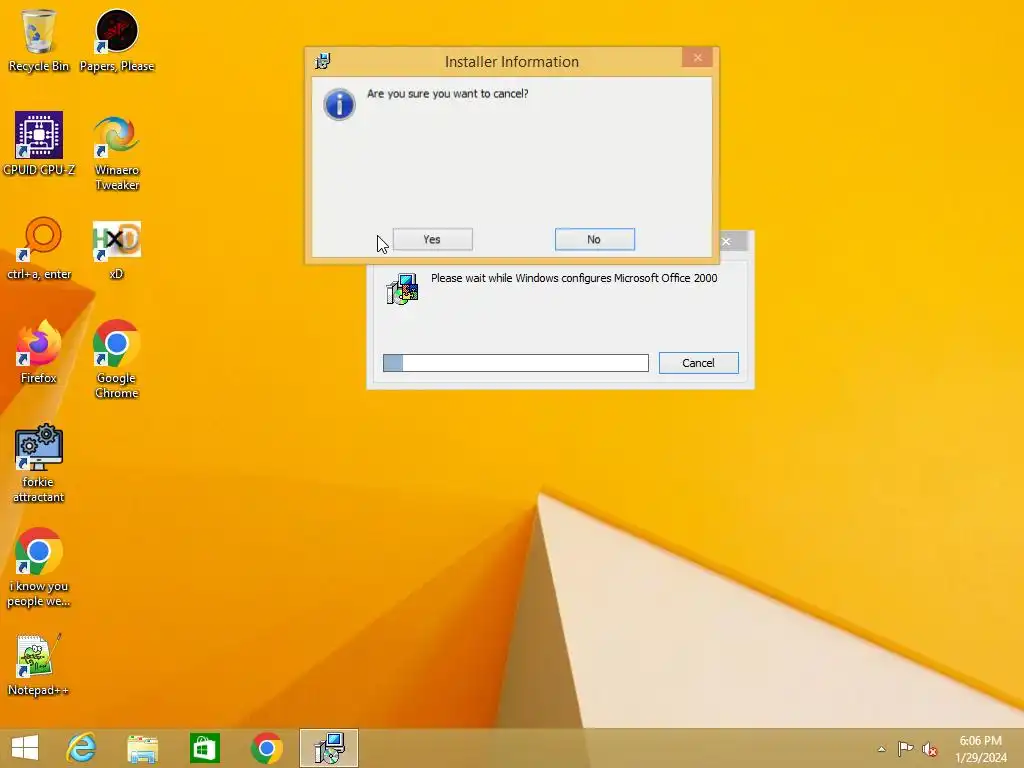
Task: Click the Office 2000 installation progress bar
Action: tap(515, 363)
